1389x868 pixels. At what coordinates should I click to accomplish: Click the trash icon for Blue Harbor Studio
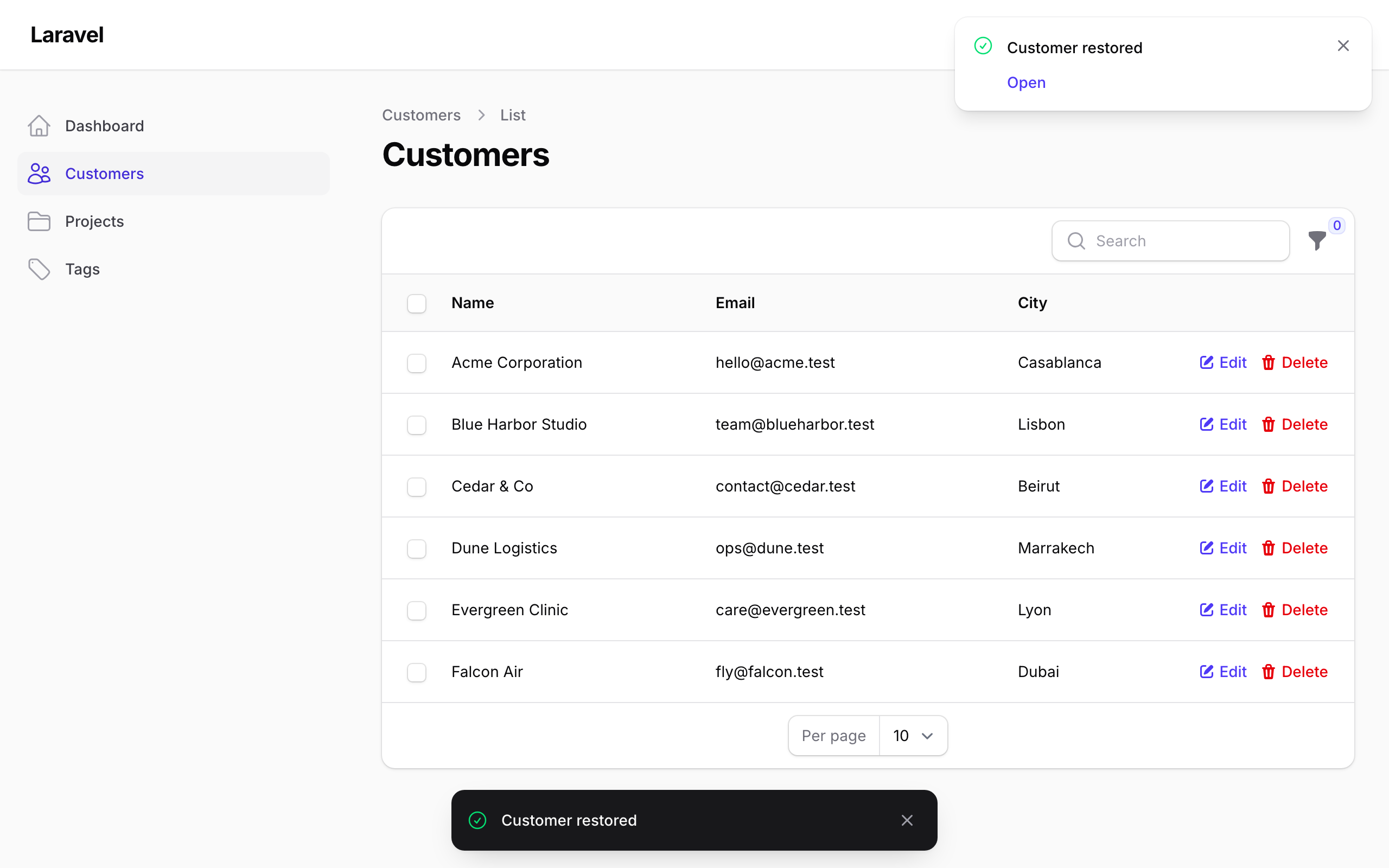point(1269,424)
